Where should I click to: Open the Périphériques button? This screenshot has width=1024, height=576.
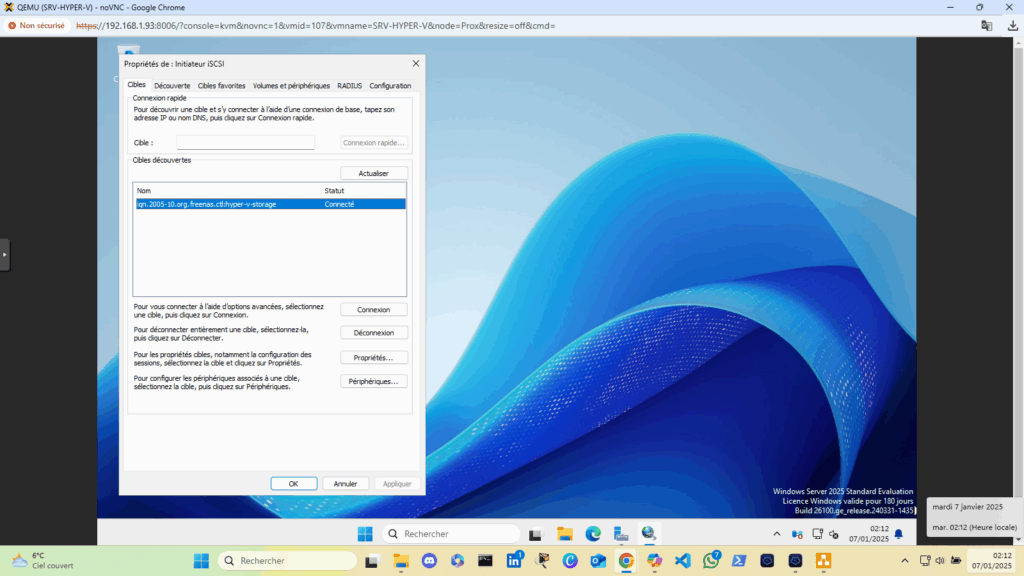coord(374,381)
